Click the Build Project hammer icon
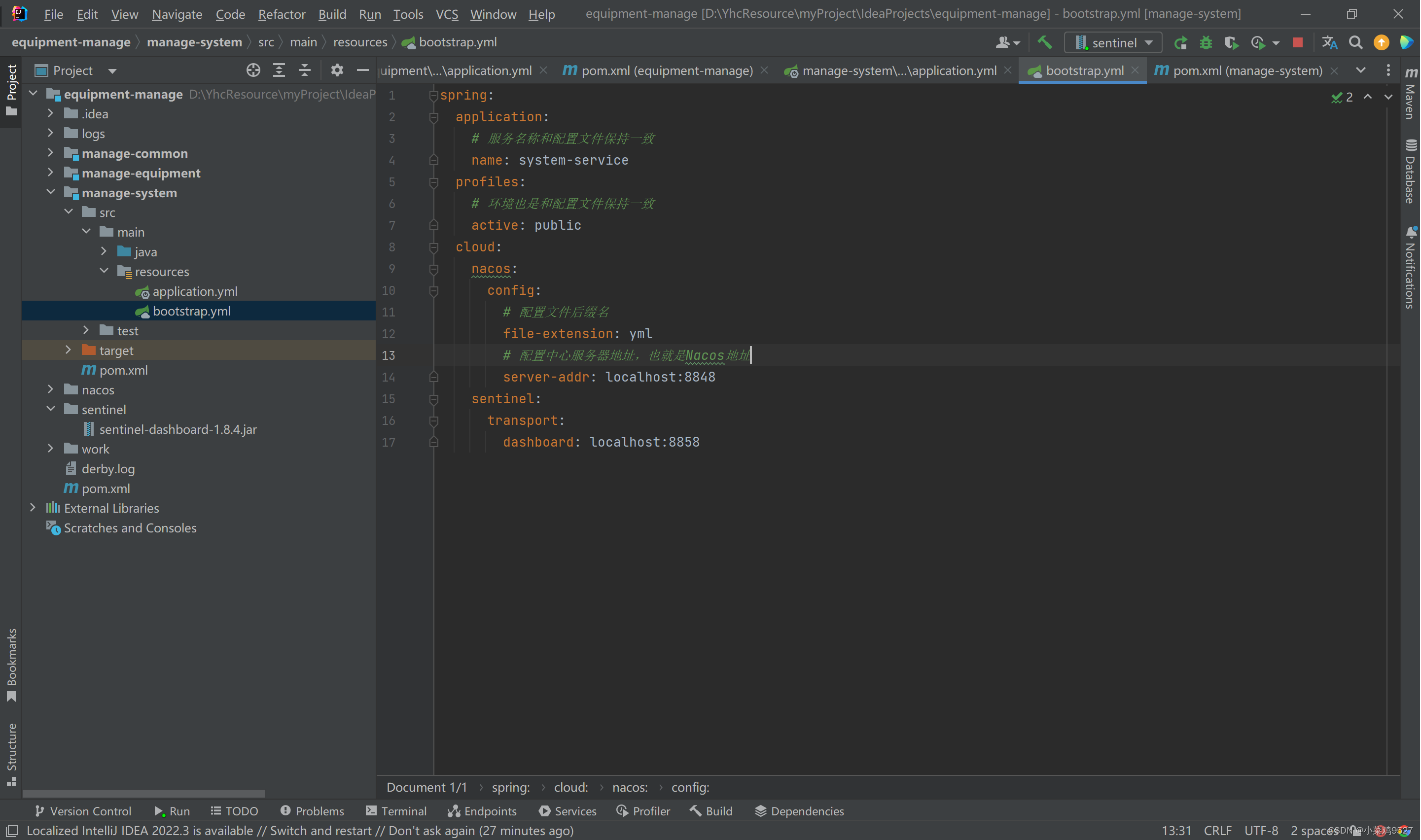This screenshot has width=1421, height=840. coord(1045,42)
